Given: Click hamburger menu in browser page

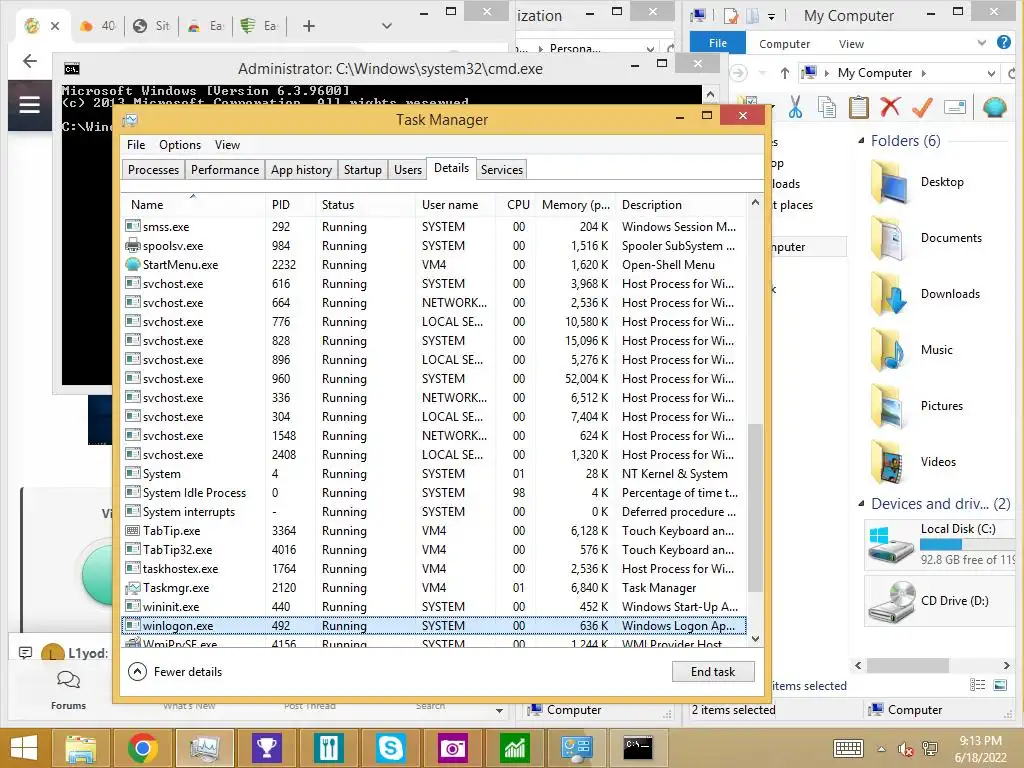Looking at the screenshot, I should (29, 105).
